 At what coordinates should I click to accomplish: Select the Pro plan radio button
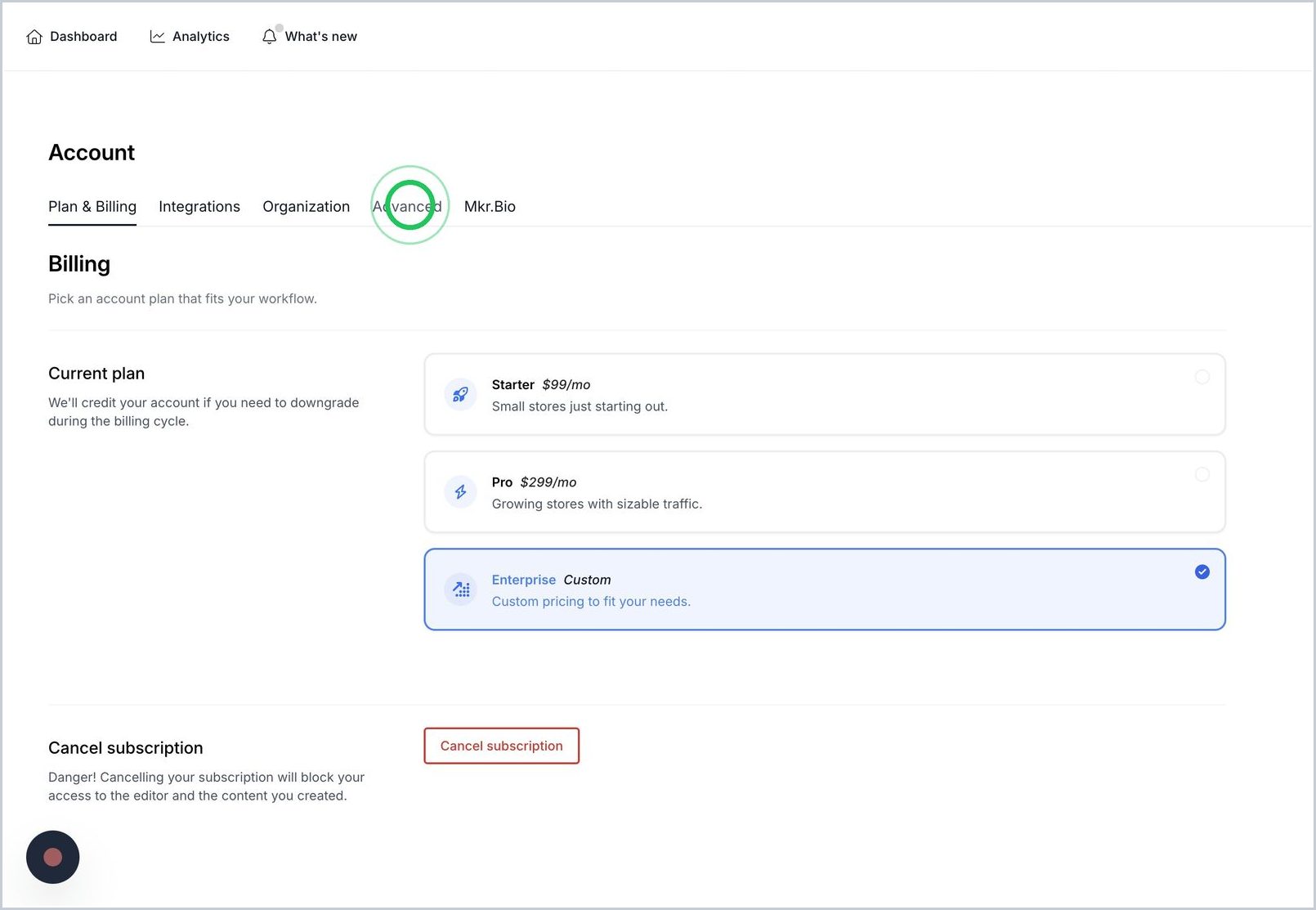tap(1202, 474)
